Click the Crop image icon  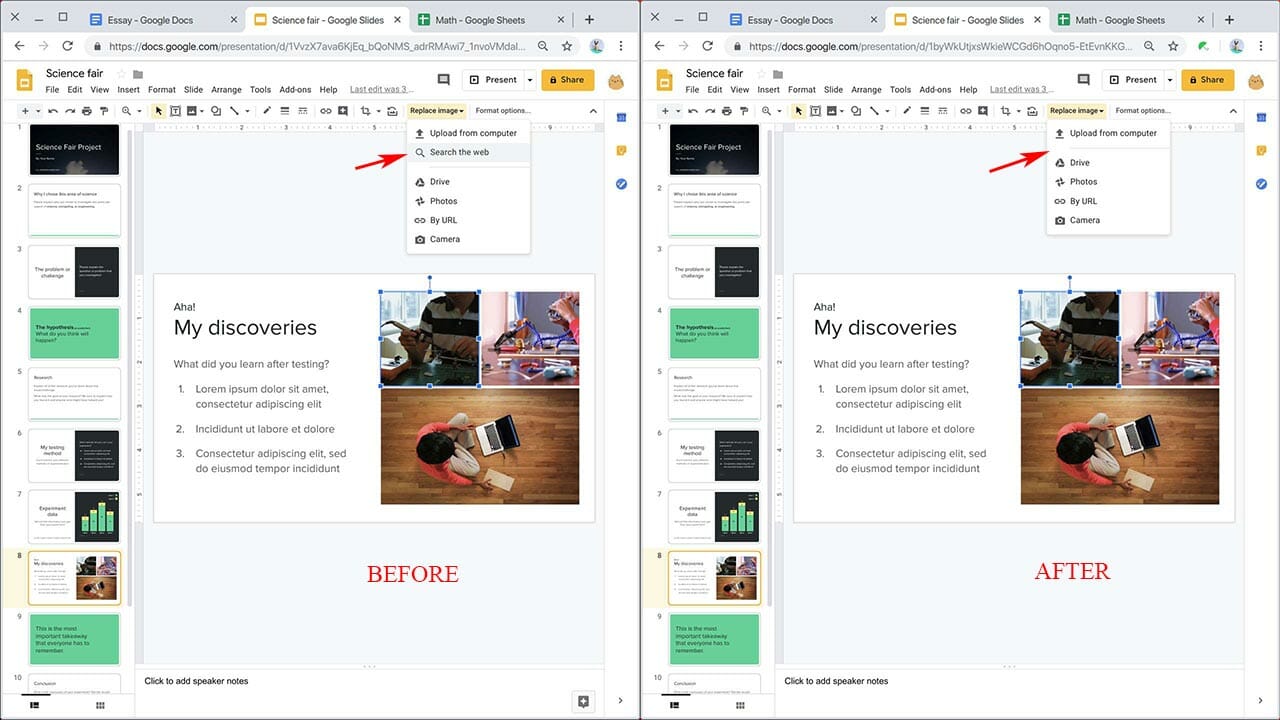click(367, 110)
